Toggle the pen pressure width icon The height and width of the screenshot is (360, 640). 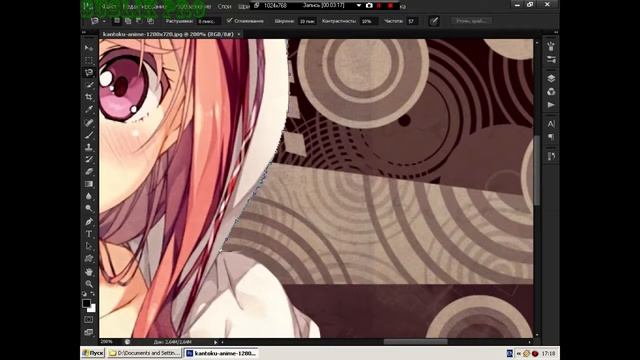click(434, 21)
